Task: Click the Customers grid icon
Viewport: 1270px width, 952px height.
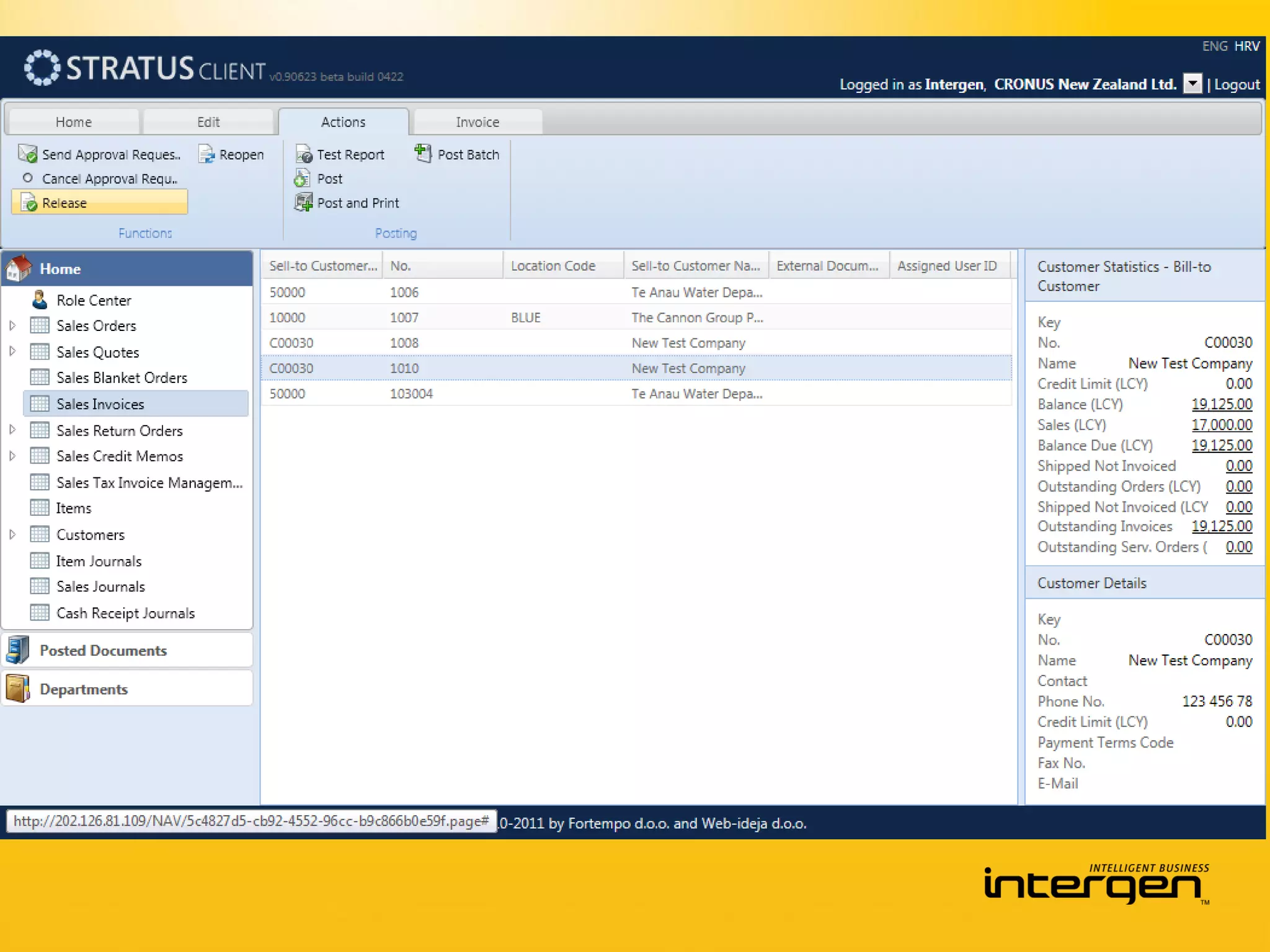Action: pyautogui.click(x=40, y=534)
